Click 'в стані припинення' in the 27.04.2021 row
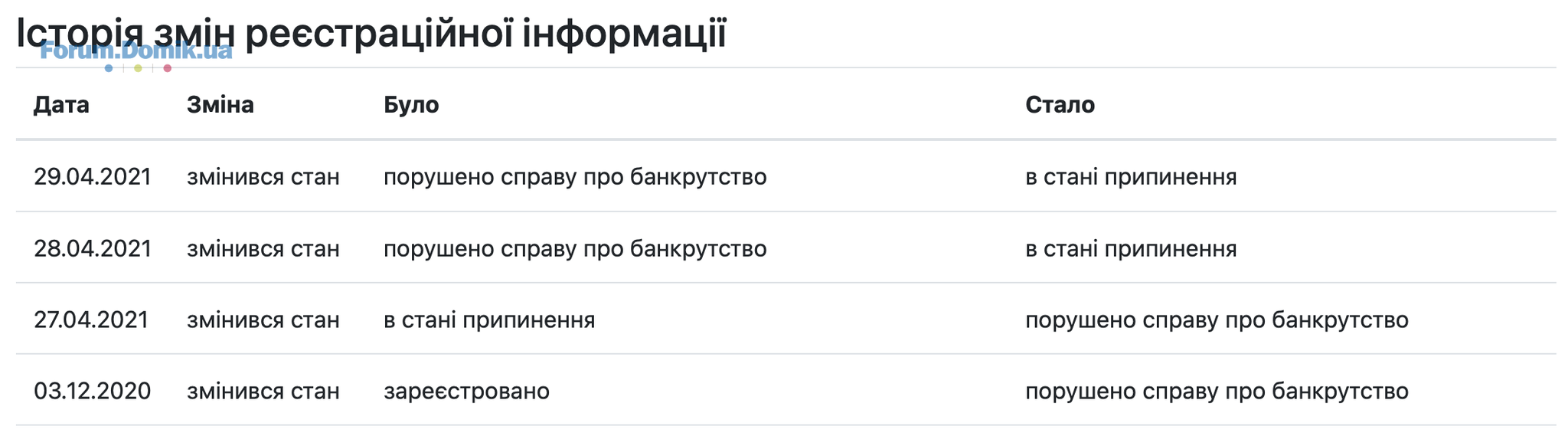1568x433 pixels. tap(489, 320)
